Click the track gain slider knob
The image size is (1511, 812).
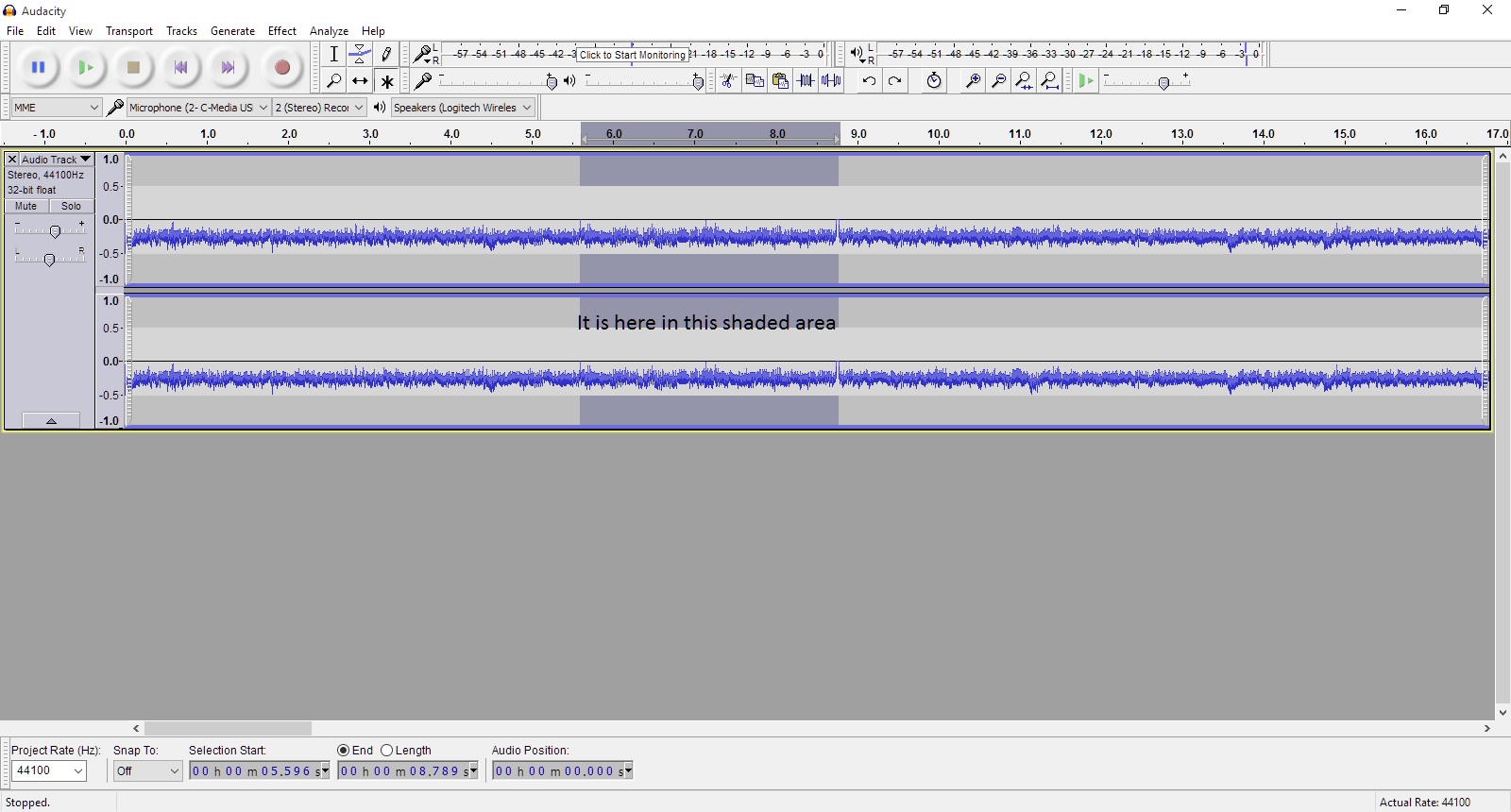55,231
